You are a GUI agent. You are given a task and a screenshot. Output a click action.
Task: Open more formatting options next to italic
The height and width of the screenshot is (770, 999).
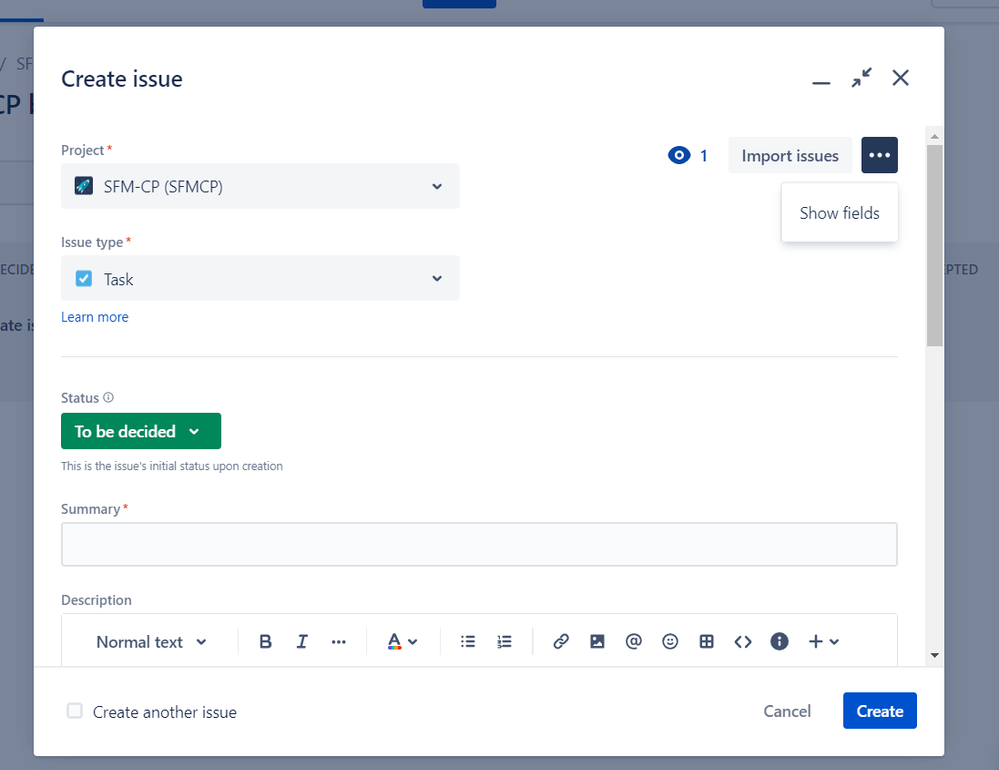coord(338,641)
